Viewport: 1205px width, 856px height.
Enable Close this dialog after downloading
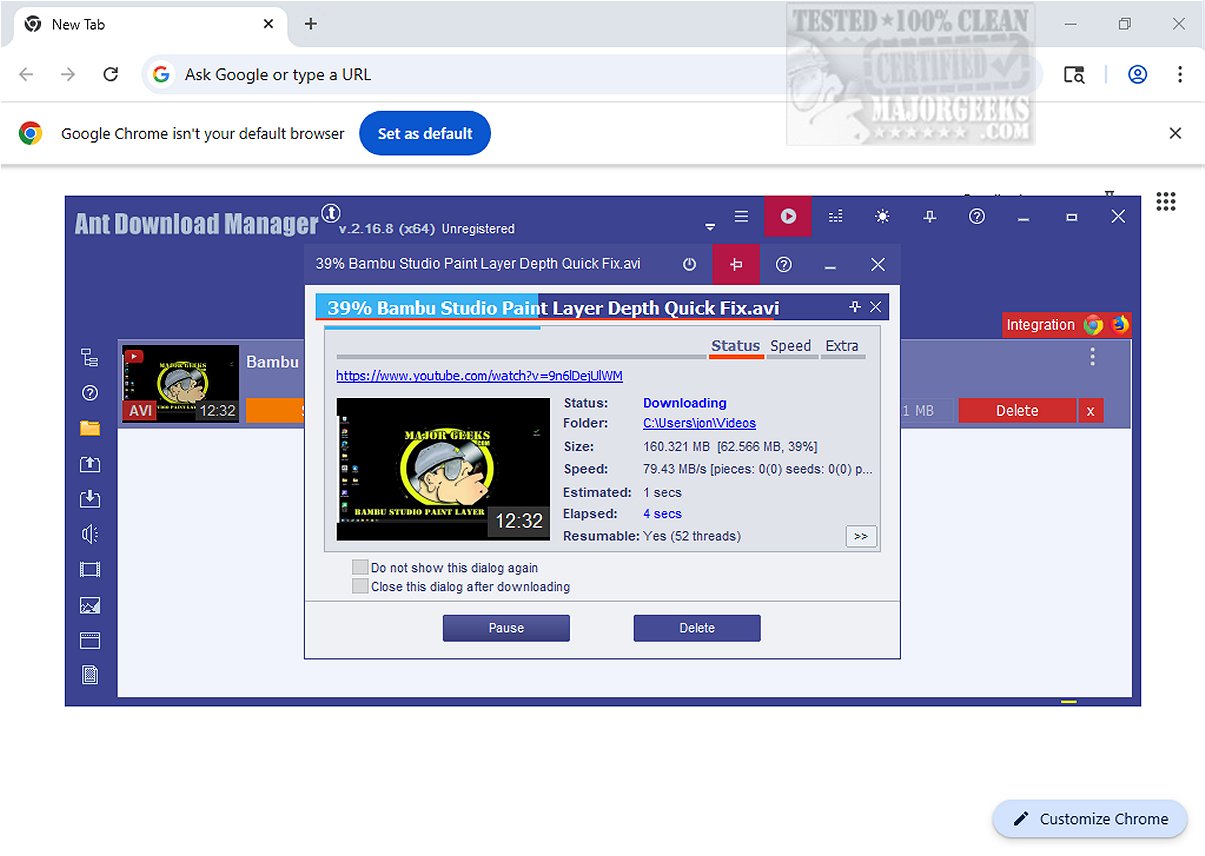[360, 586]
